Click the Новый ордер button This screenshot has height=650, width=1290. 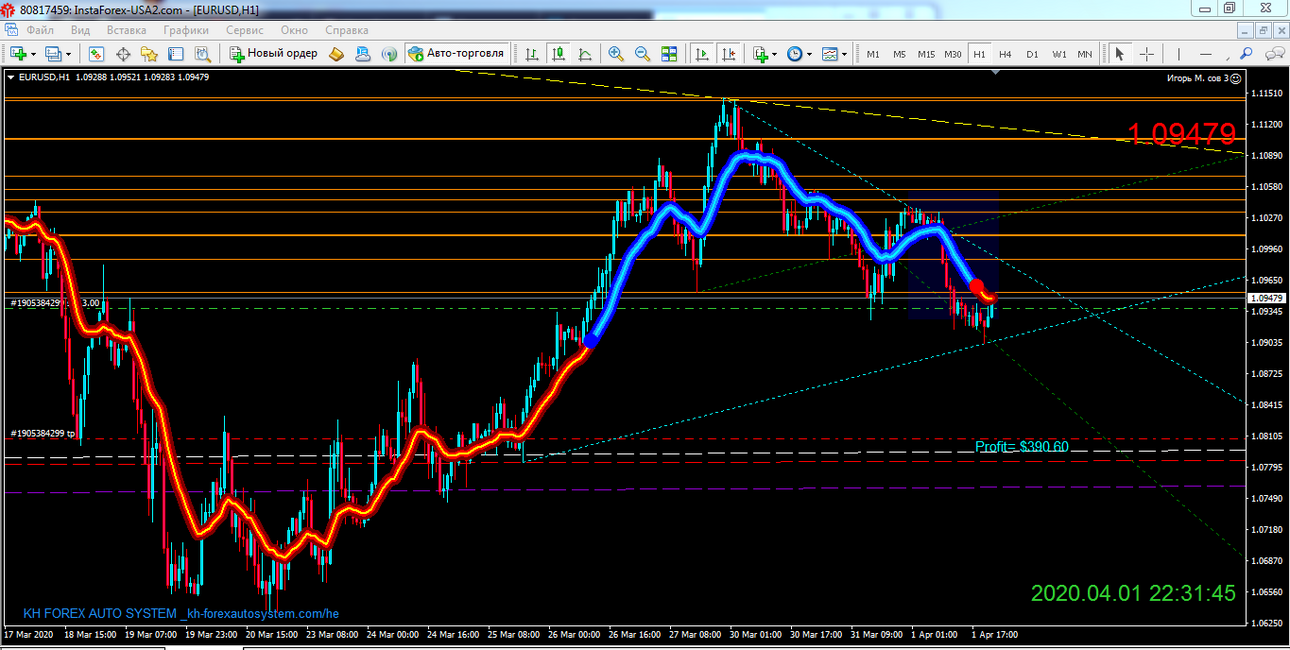point(273,53)
